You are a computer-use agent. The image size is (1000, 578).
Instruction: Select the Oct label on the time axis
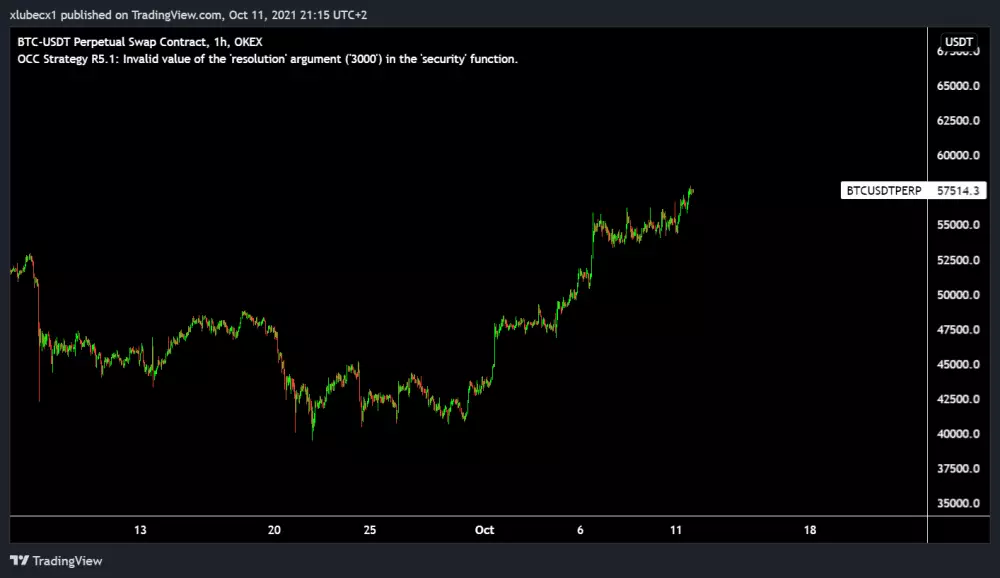(485, 531)
